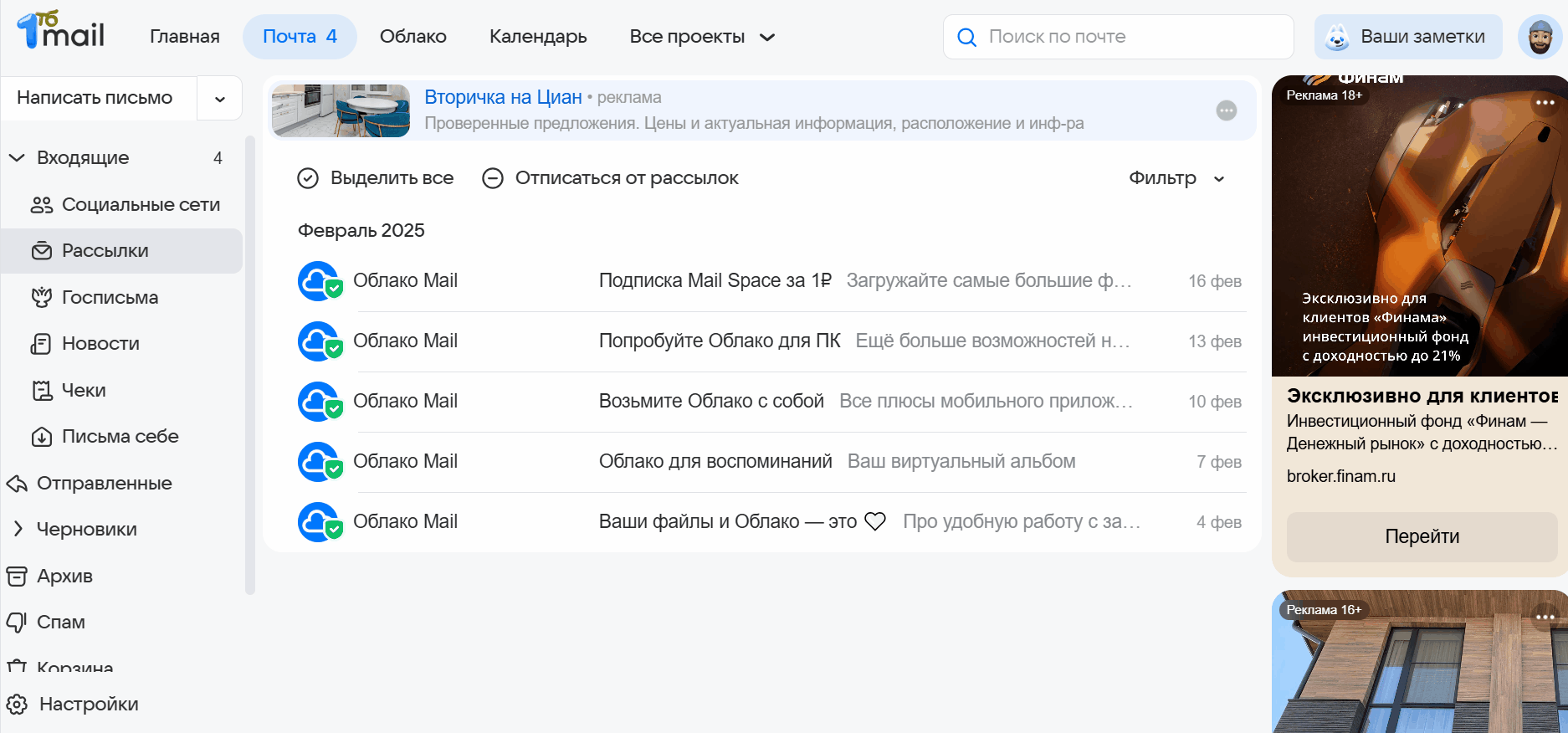Image resolution: width=1568 pixels, height=733 pixels.
Task: Click Отписаться от рассылок
Action: tap(611, 178)
